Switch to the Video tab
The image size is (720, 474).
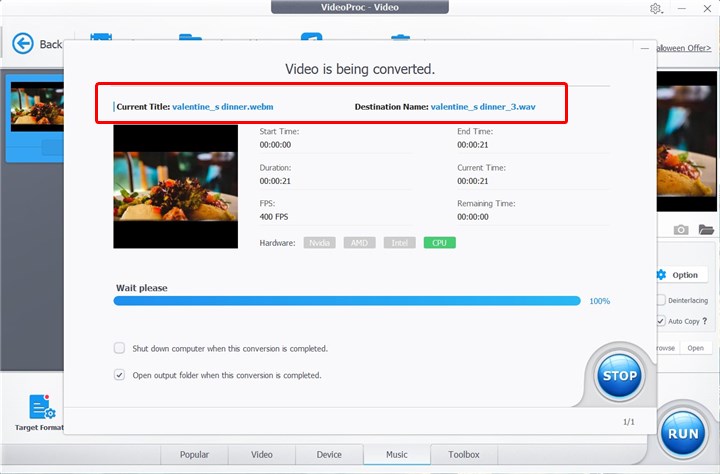[262, 454]
